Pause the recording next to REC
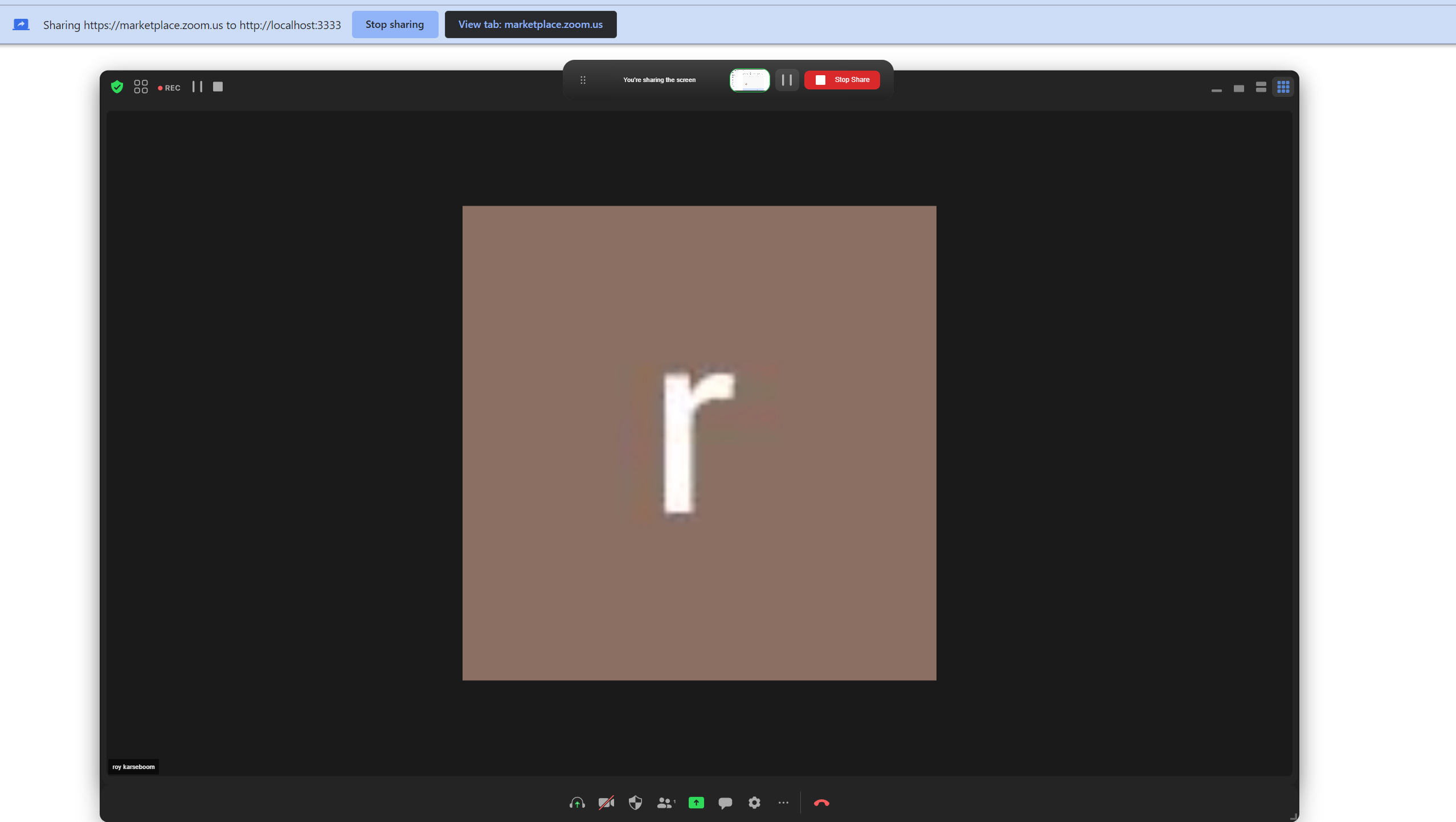Image resolution: width=1456 pixels, height=822 pixels. [197, 87]
